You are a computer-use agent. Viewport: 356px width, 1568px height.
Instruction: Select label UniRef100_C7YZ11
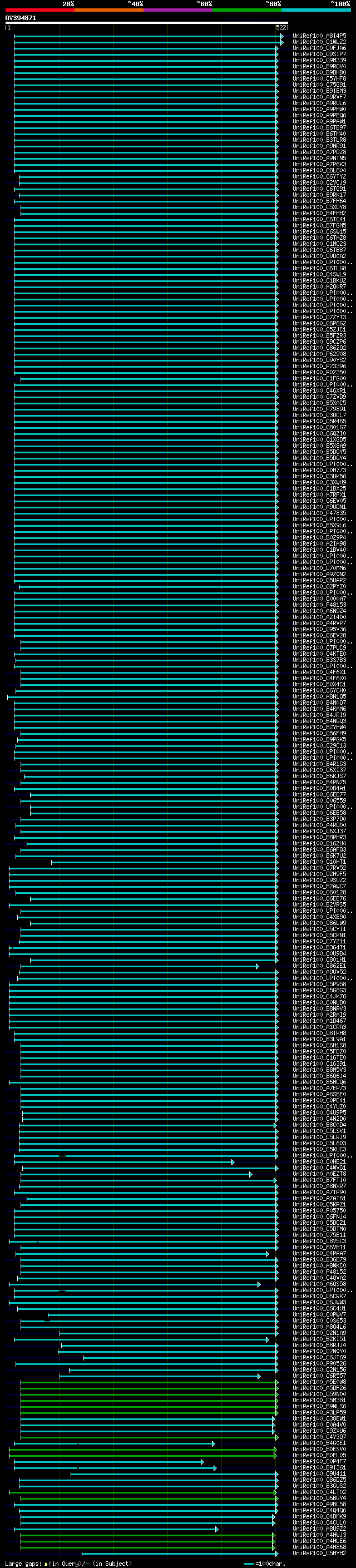pyautogui.click(x=319, y=941)
